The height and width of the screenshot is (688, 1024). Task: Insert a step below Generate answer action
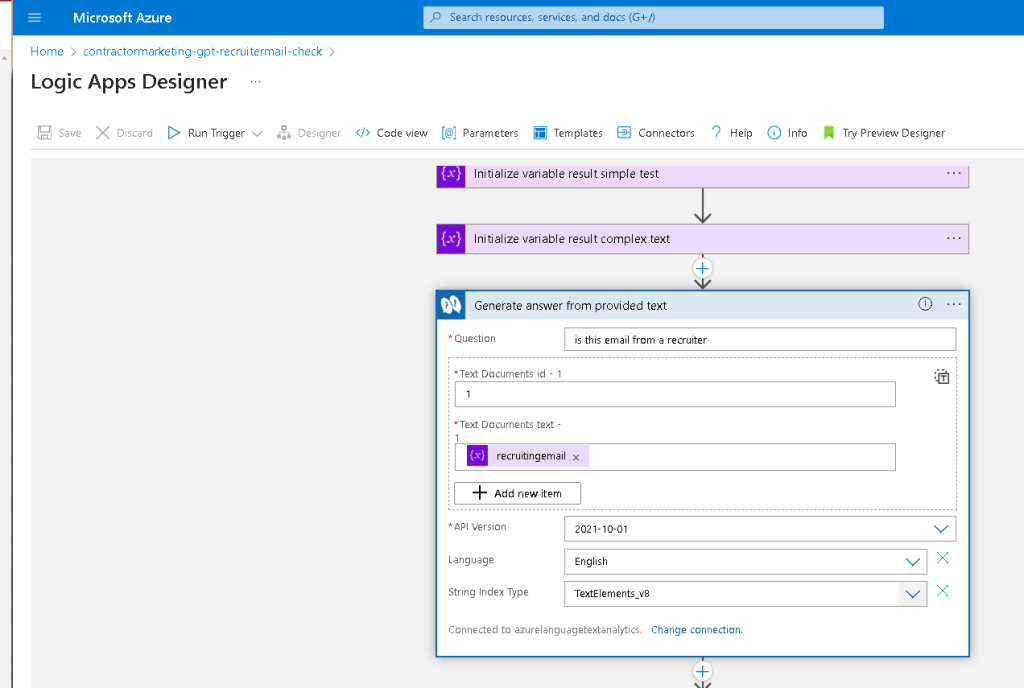coord(702,672)
